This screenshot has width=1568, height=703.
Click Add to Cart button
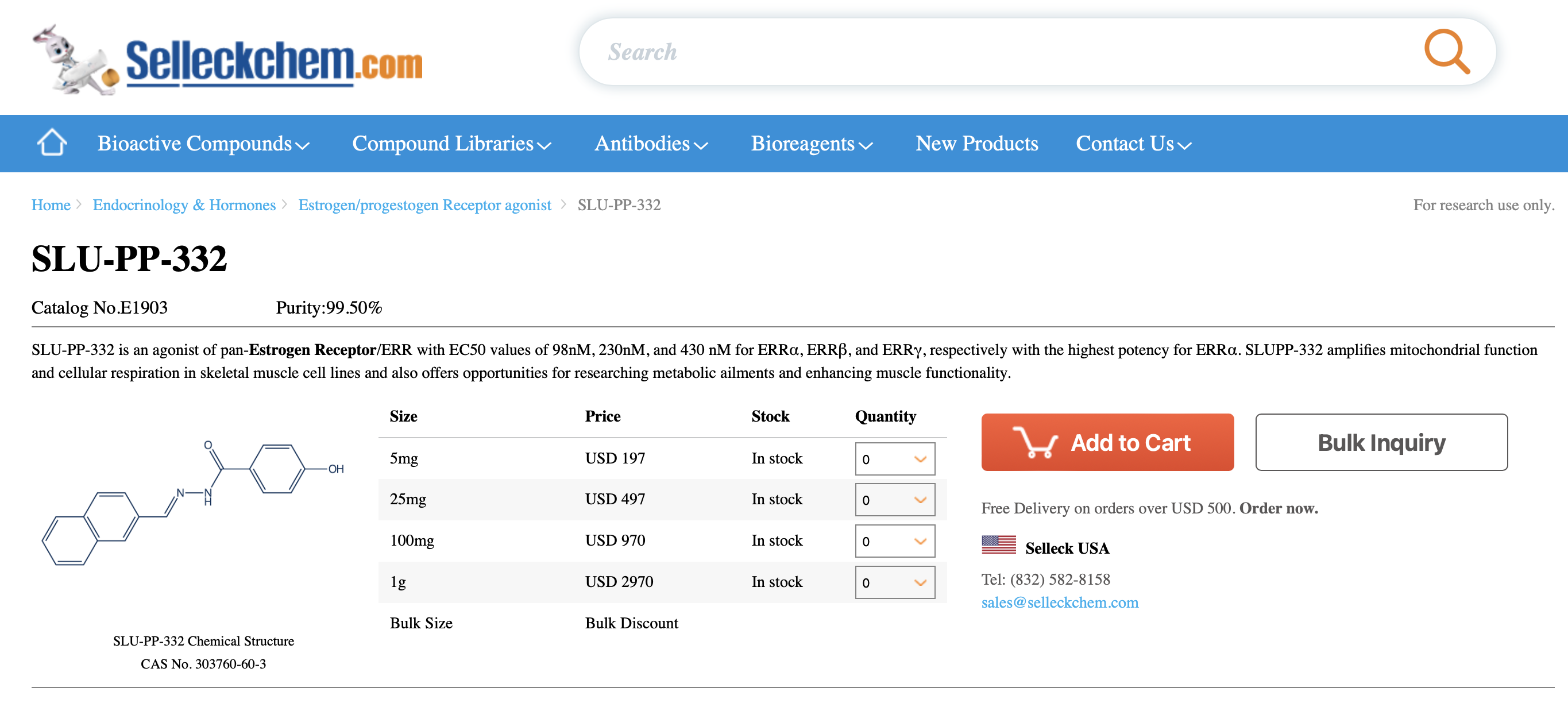1107,442
